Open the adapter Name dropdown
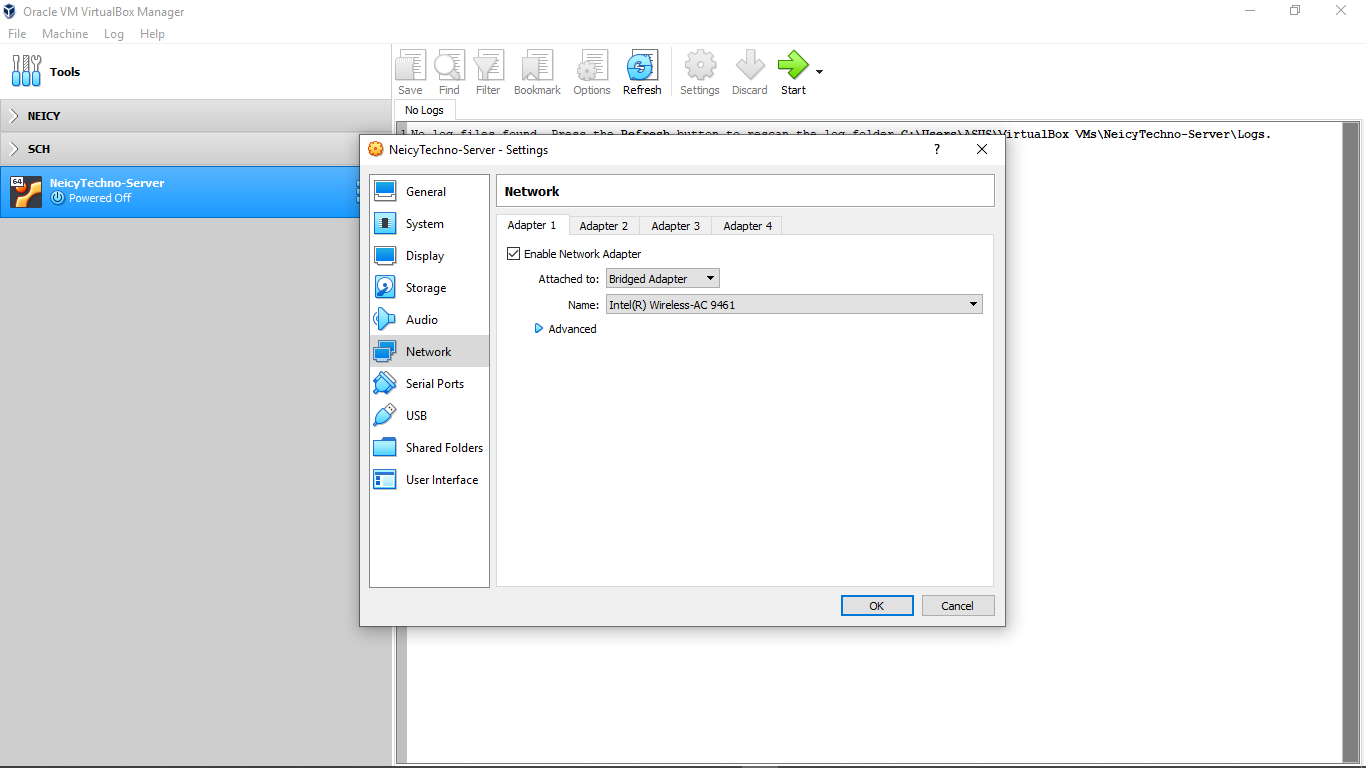The image size is (1366, 768). (x=794, y=304)
